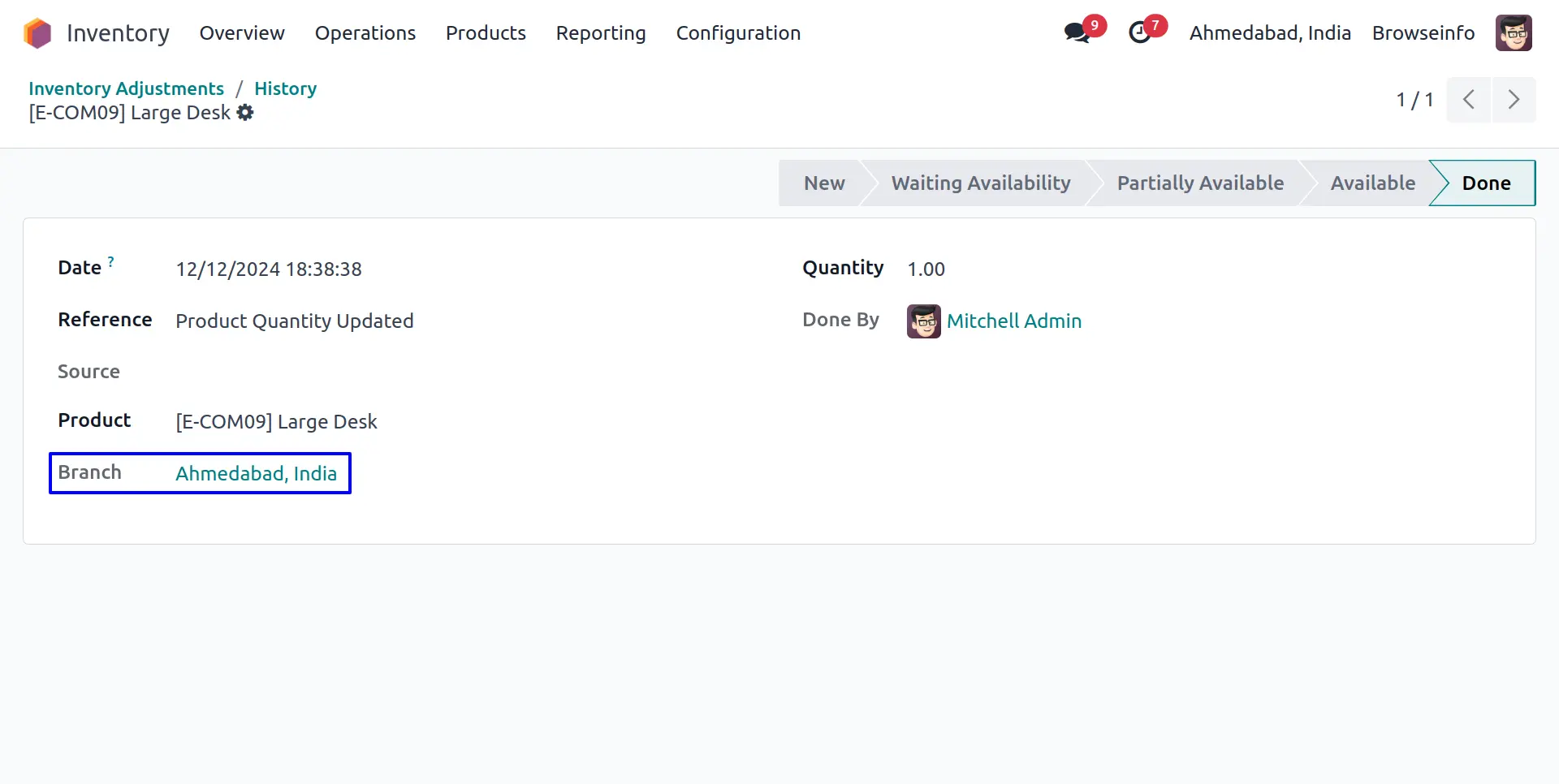
Task: Expand the Products menu
Action: click(486, 33)
